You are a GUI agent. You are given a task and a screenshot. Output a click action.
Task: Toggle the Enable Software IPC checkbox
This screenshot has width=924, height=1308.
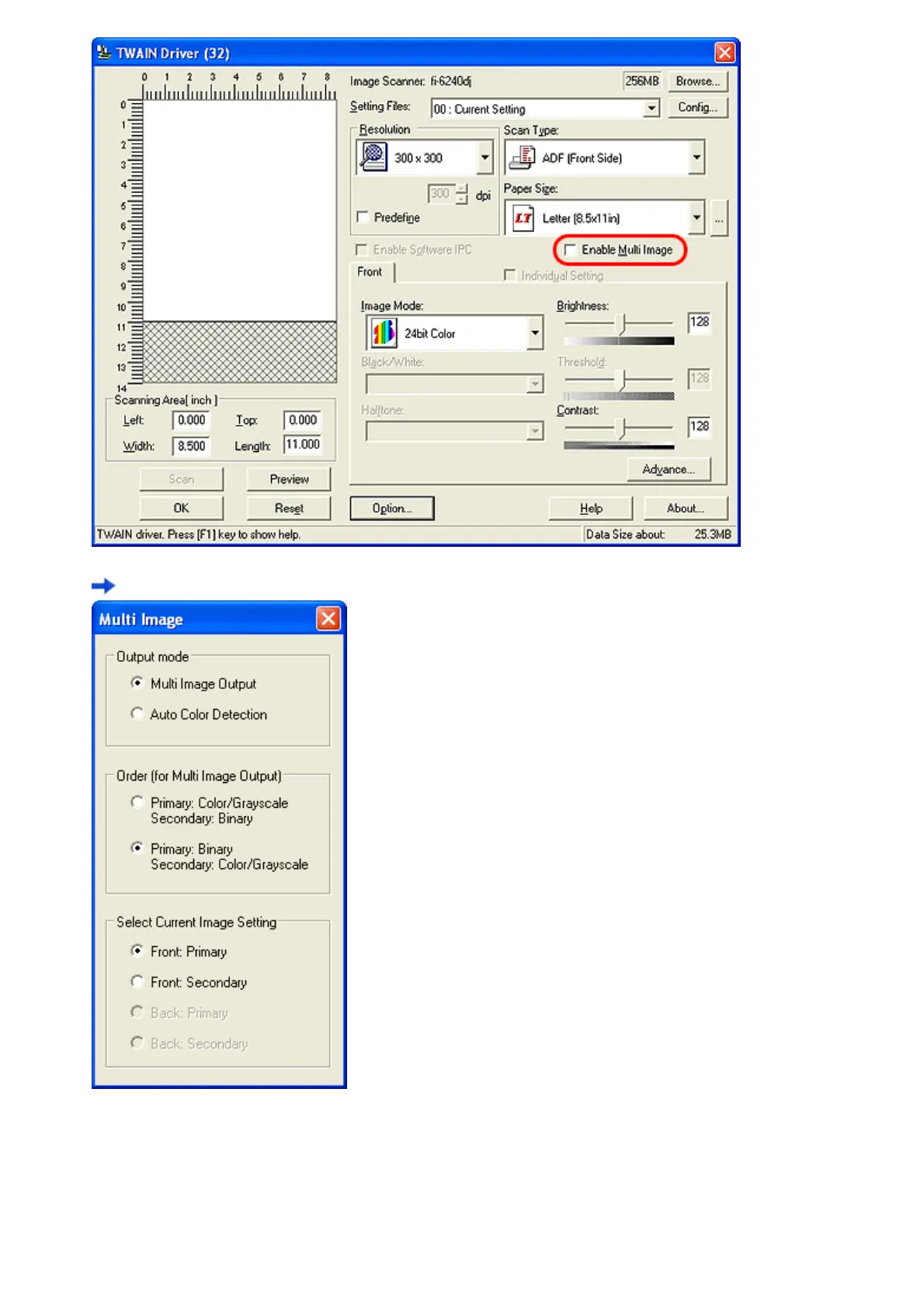click(361, 249)
